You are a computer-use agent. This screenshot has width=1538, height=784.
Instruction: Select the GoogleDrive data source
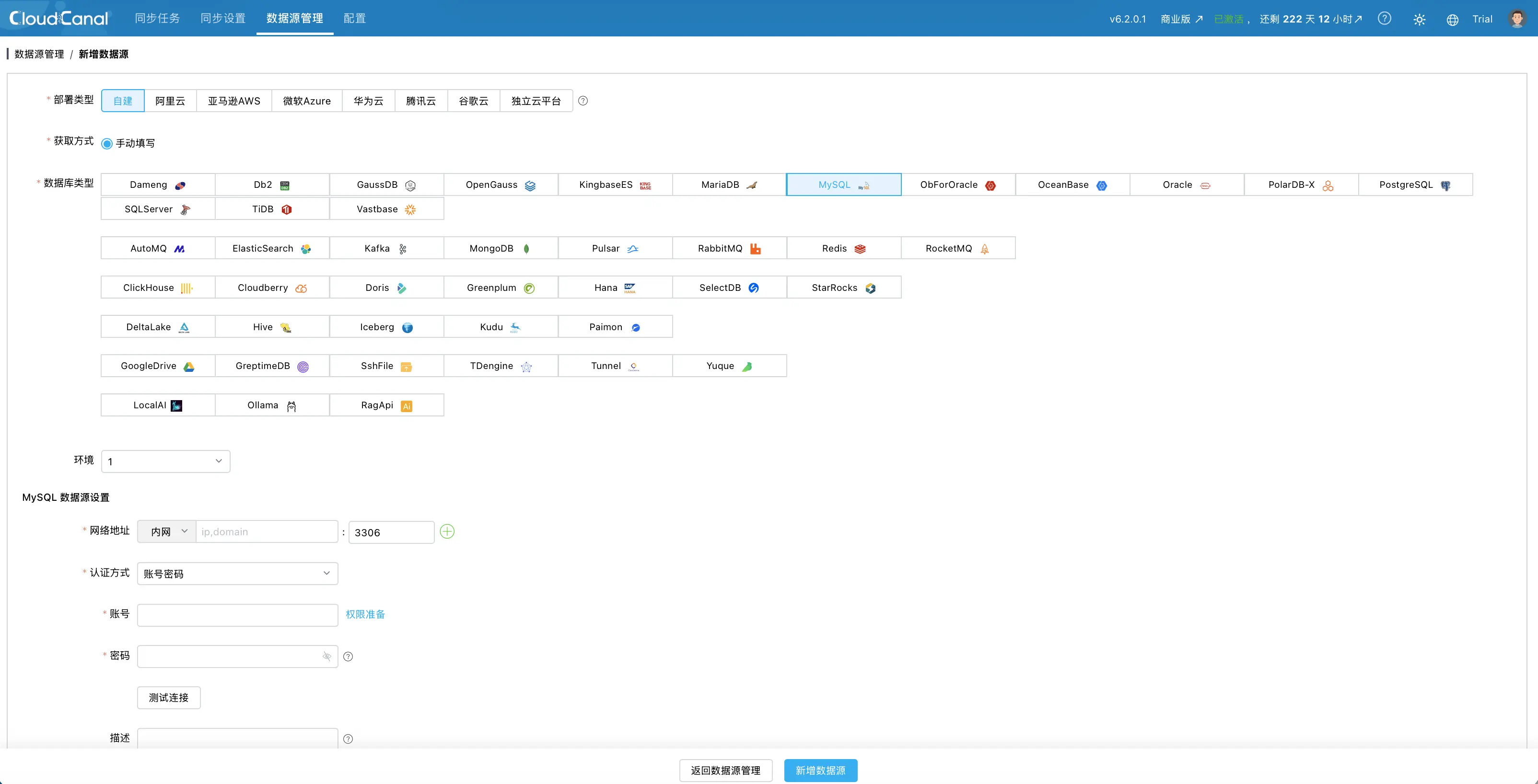coord(158,366)
